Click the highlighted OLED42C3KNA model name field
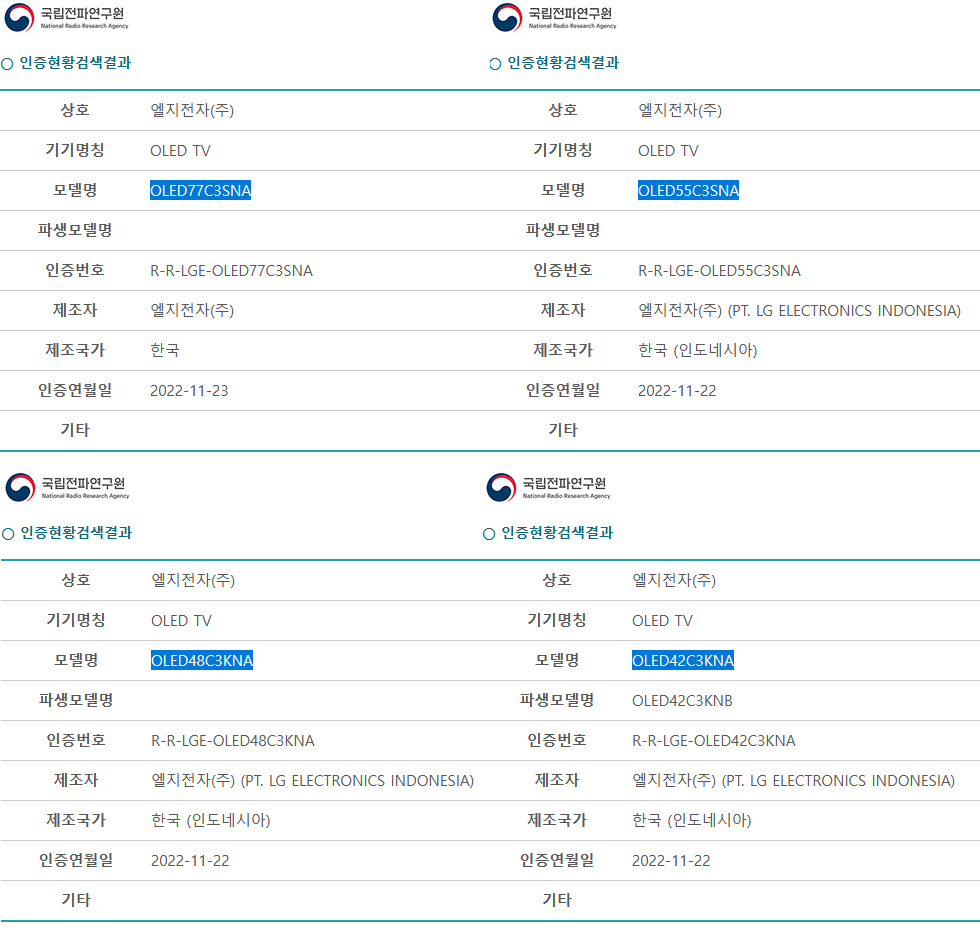The width and height of the screenshot is (980, 930). click(x=684, y=660)
